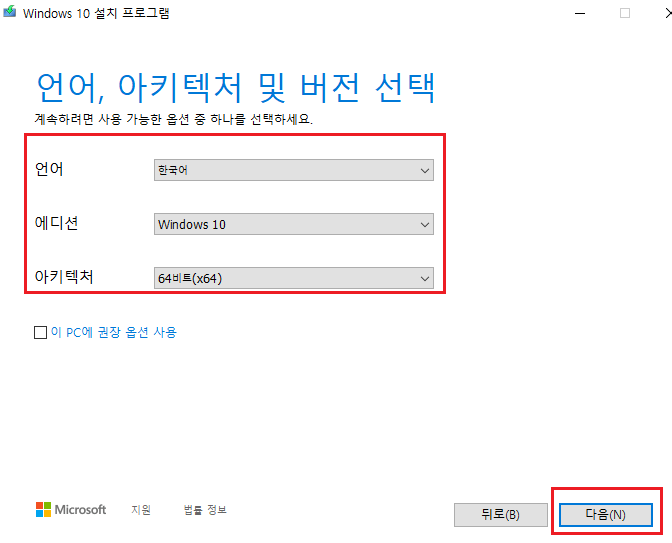Open the 법률 정보 link
Viewport: 672px width, 543px height.
coord(205,510)
